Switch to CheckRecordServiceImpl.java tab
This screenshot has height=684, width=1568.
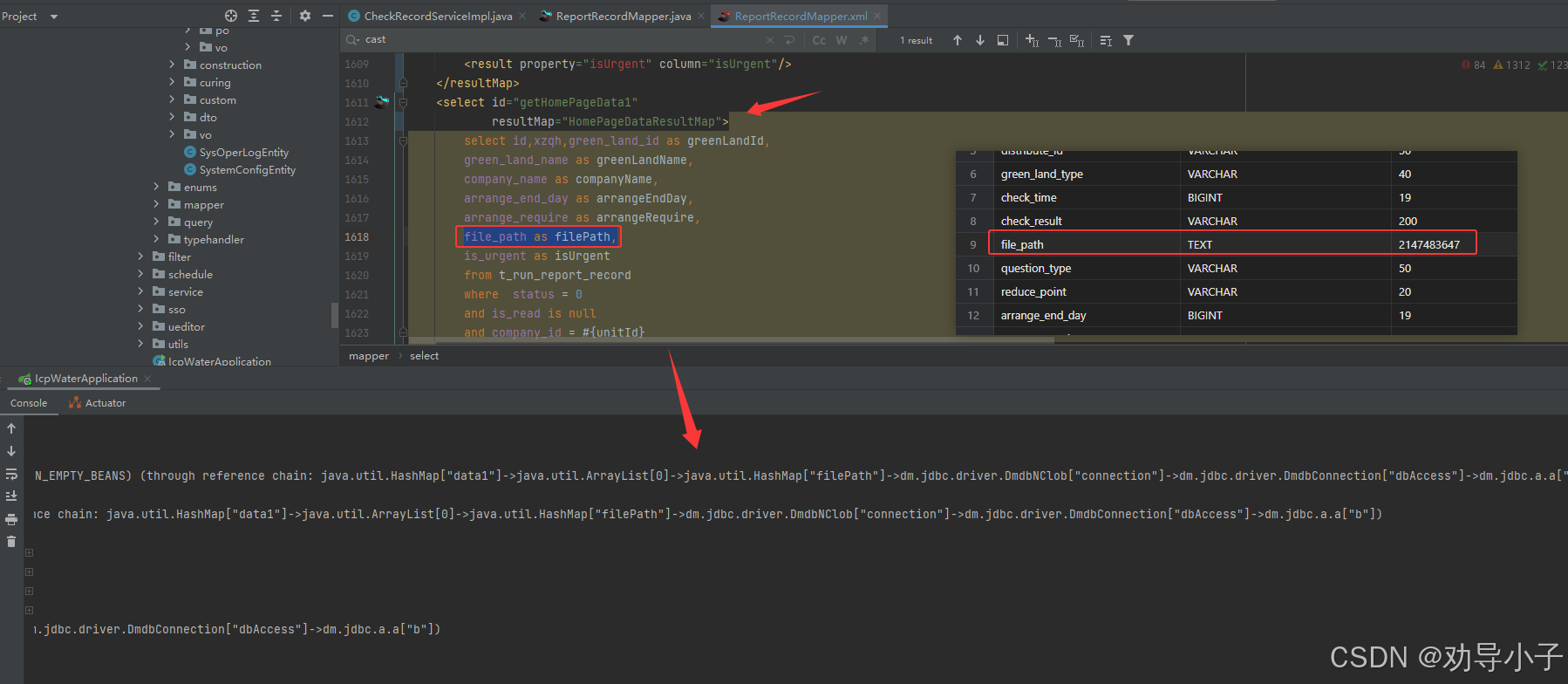coord(438,16)
